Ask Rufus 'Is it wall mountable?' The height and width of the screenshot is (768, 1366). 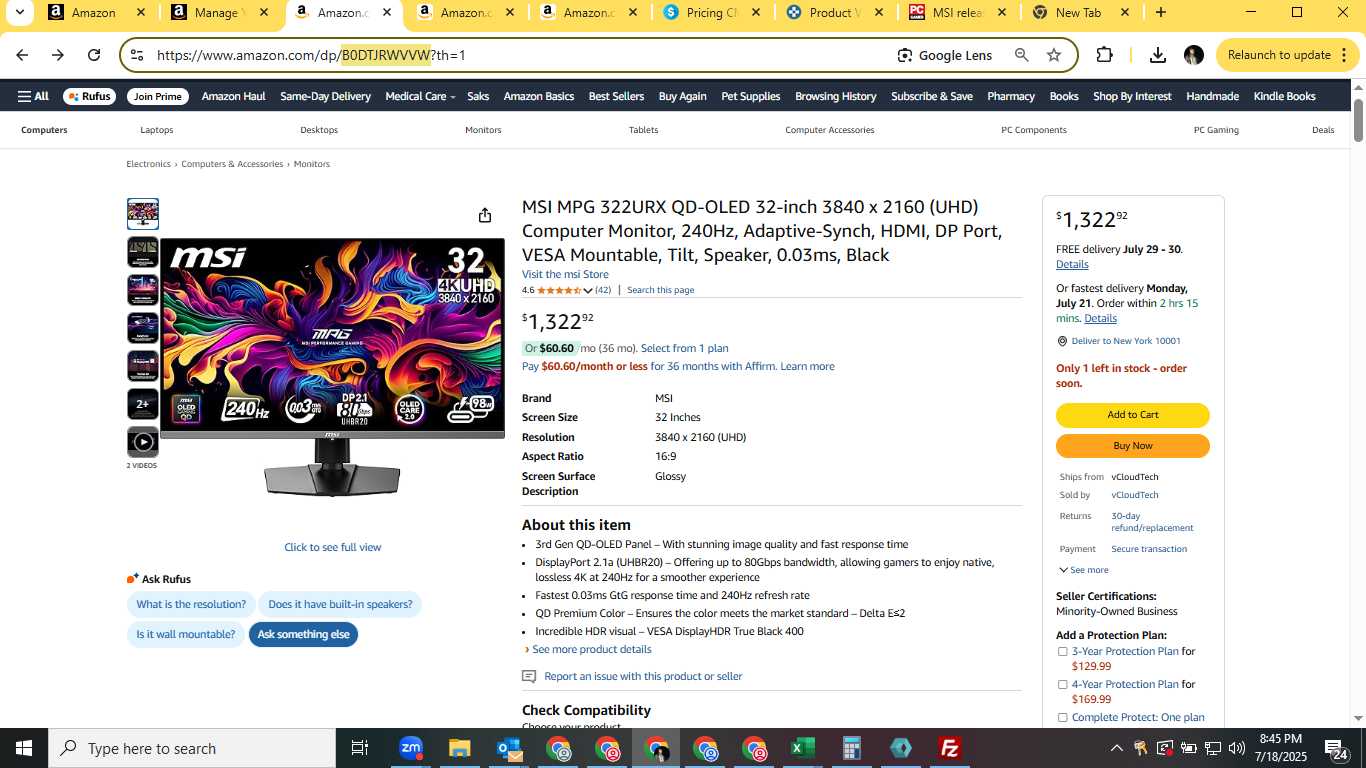[186, 634]
